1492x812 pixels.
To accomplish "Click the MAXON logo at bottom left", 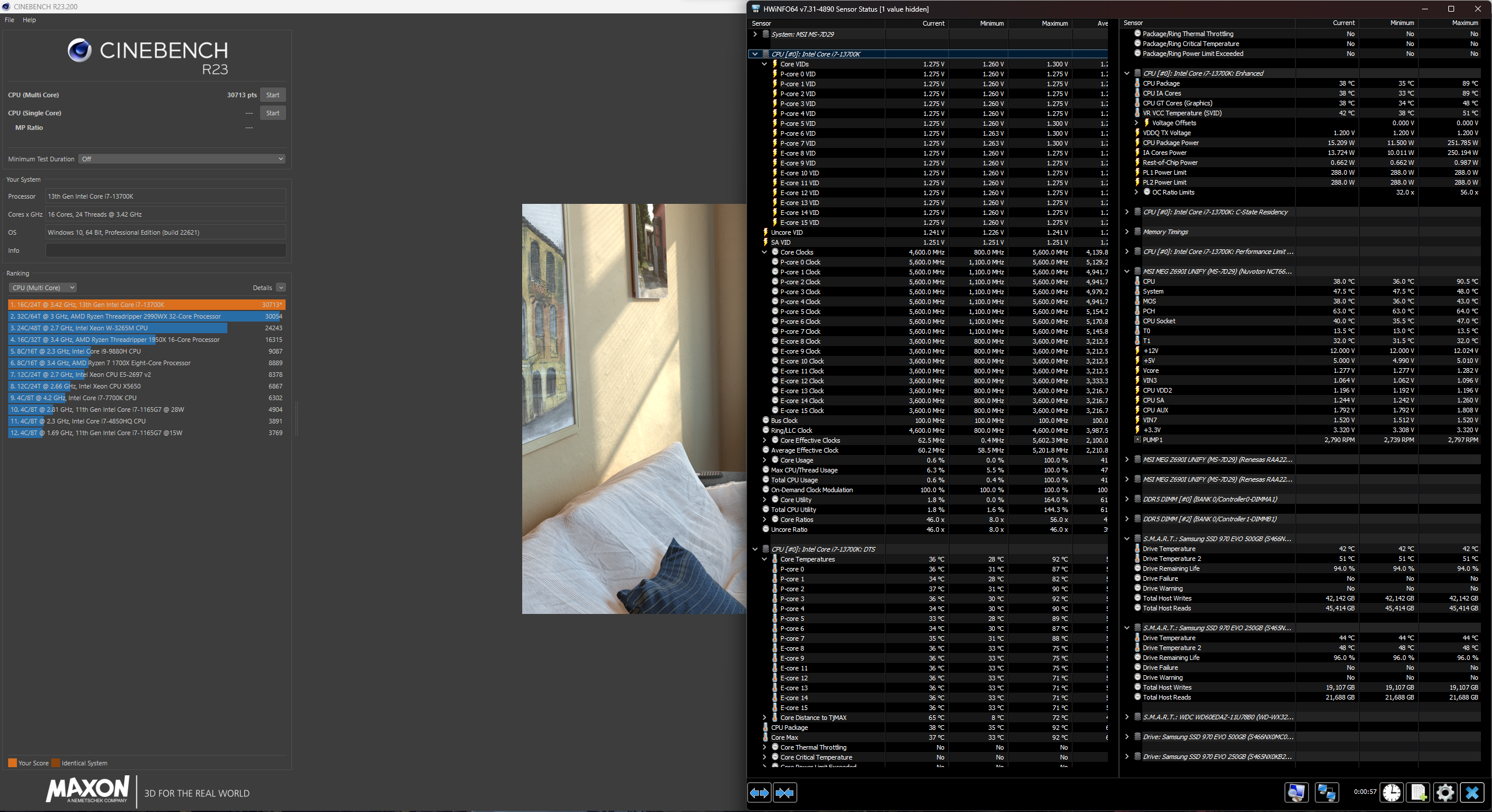I will click(x=87, y=790).
